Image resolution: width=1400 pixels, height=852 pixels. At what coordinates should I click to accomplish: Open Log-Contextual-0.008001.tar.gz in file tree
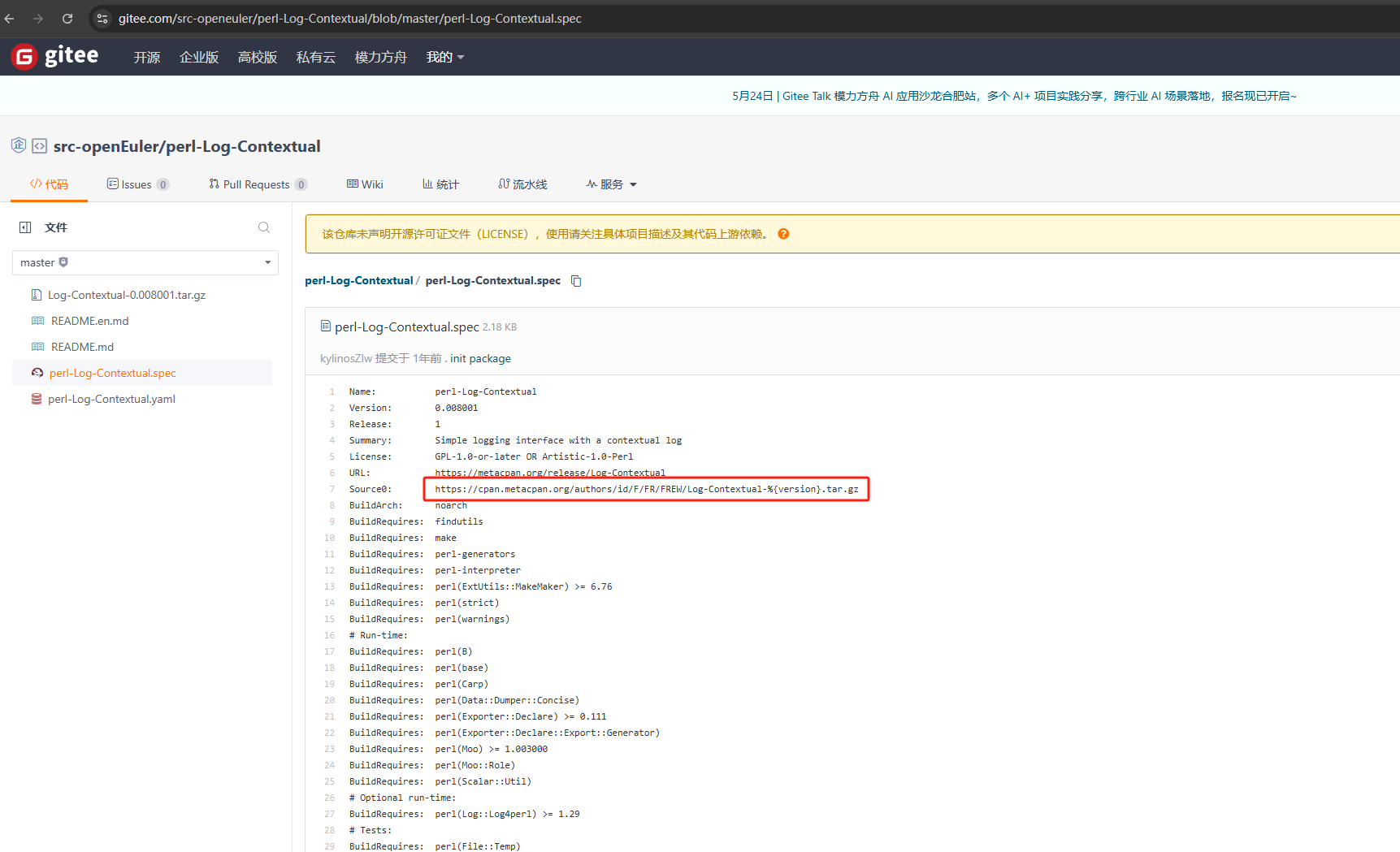[126, 295]
